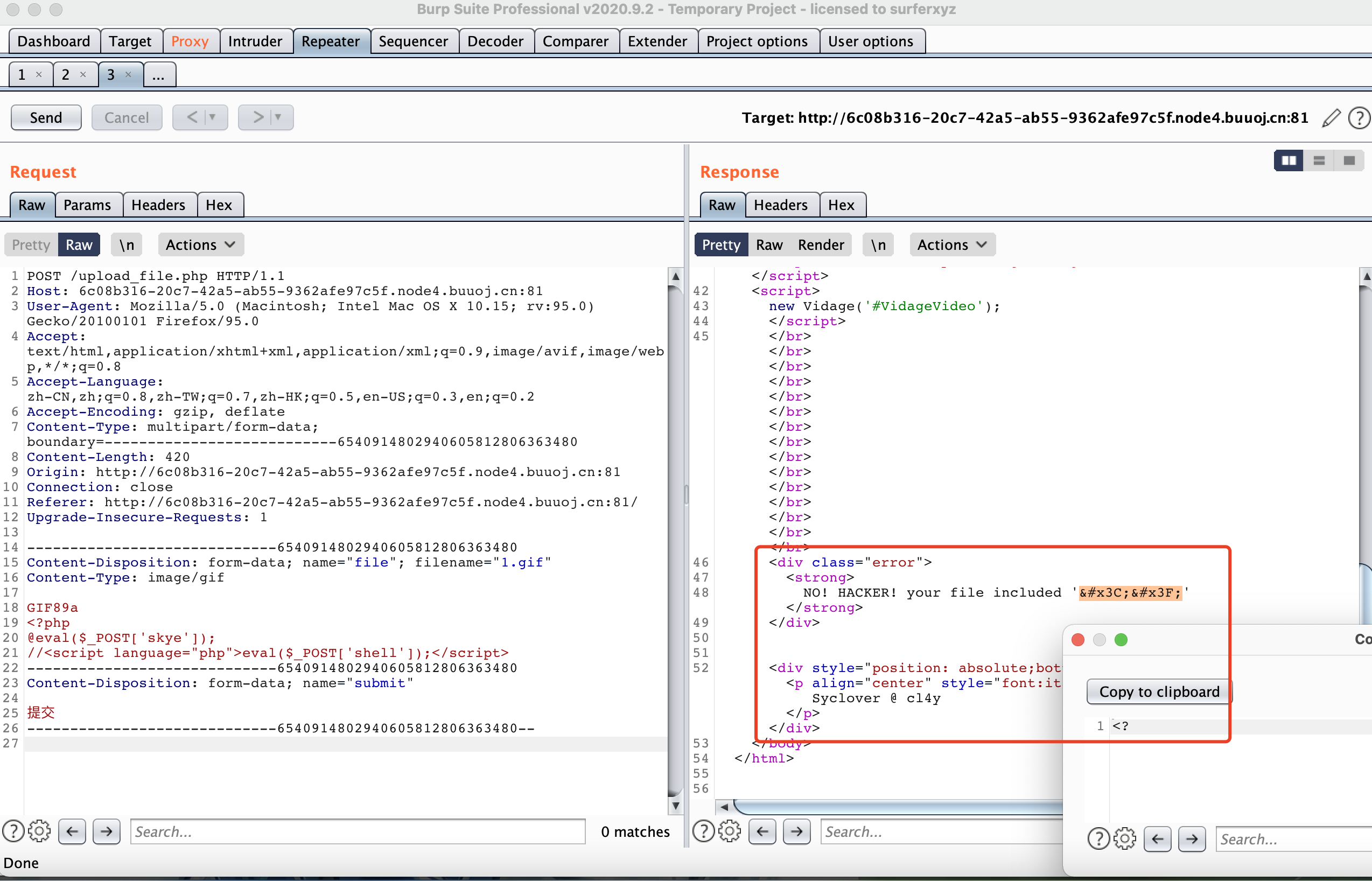
Task: Click response search settings gear icon
Action: click(729, 831)
